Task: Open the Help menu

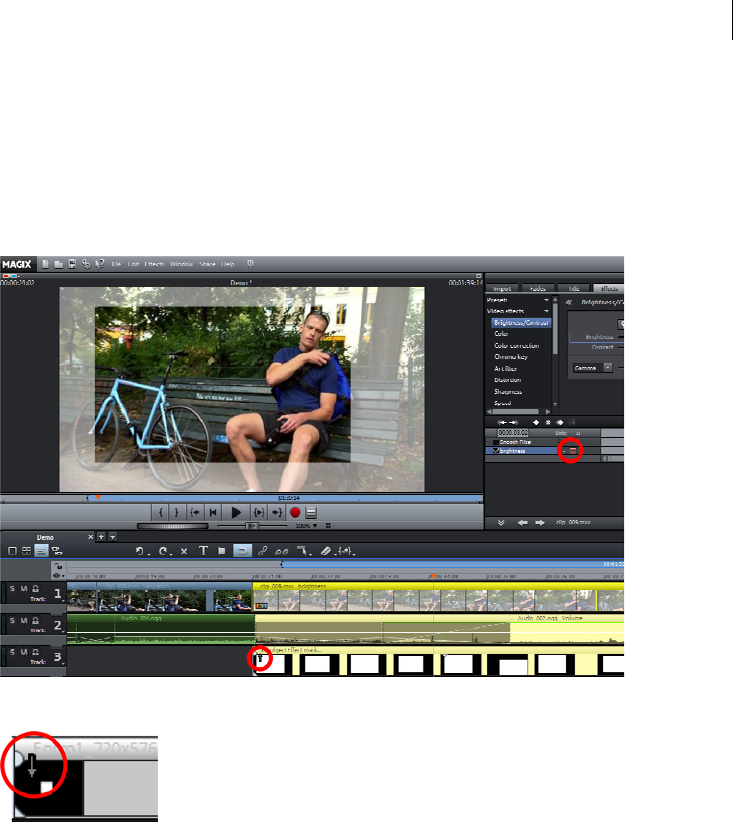Action: coord(228,264)
